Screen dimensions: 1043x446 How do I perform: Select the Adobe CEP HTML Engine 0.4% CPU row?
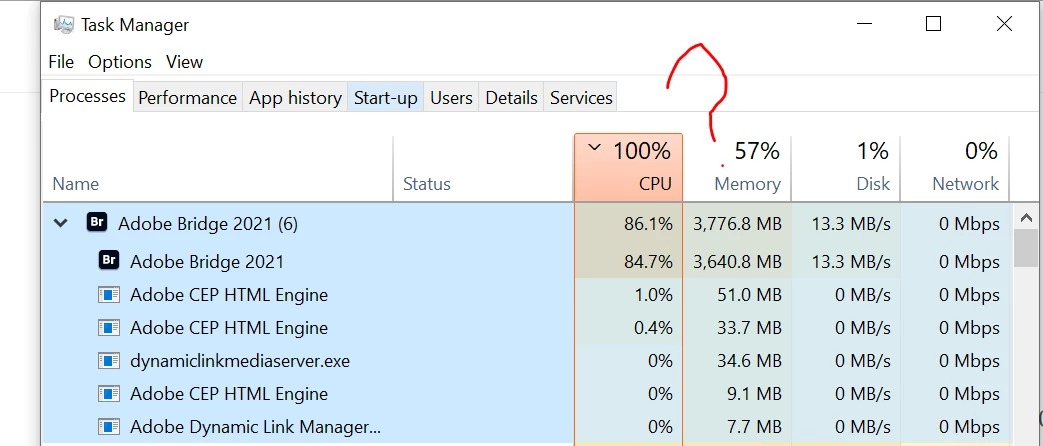click(x=526, y=328)
